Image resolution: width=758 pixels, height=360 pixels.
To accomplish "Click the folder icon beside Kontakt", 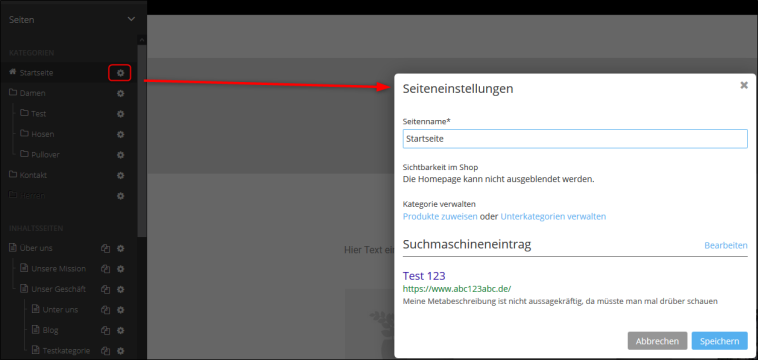I will [13, 174].
